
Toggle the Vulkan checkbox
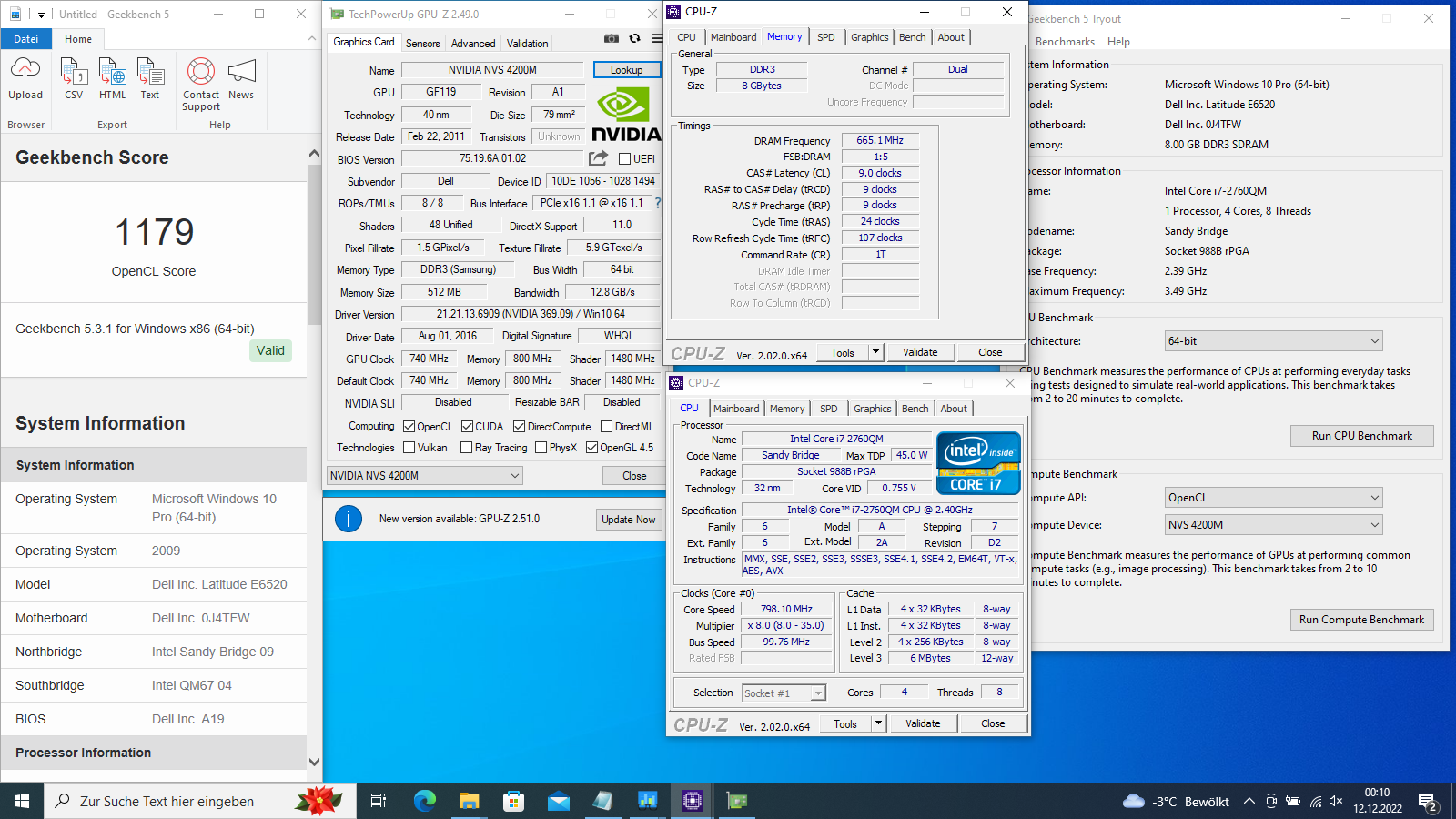coord(409,447)
